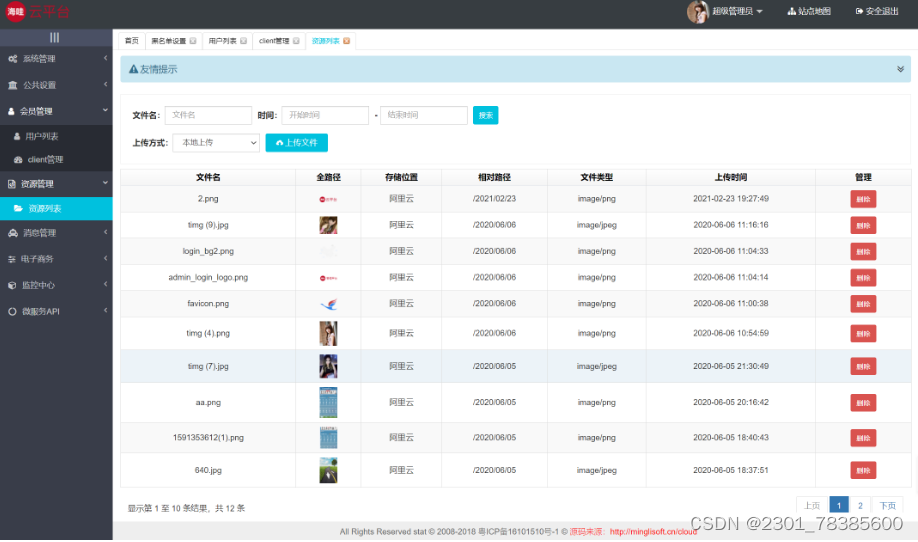Close the client管理 tab
The width and height of the screenshot is (918, 542).
[296, 41]
